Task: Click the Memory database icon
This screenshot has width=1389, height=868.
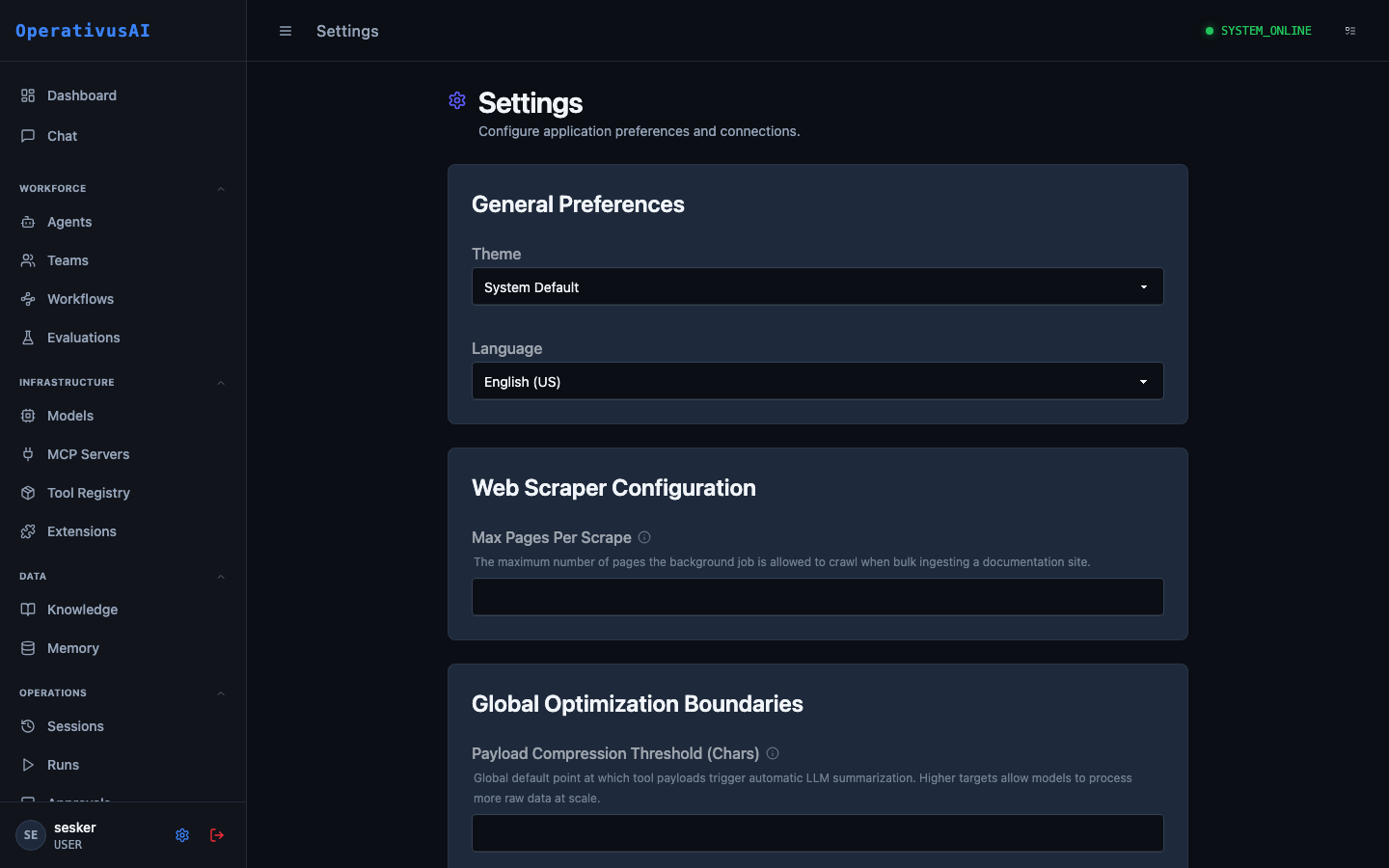Action: 28,648
